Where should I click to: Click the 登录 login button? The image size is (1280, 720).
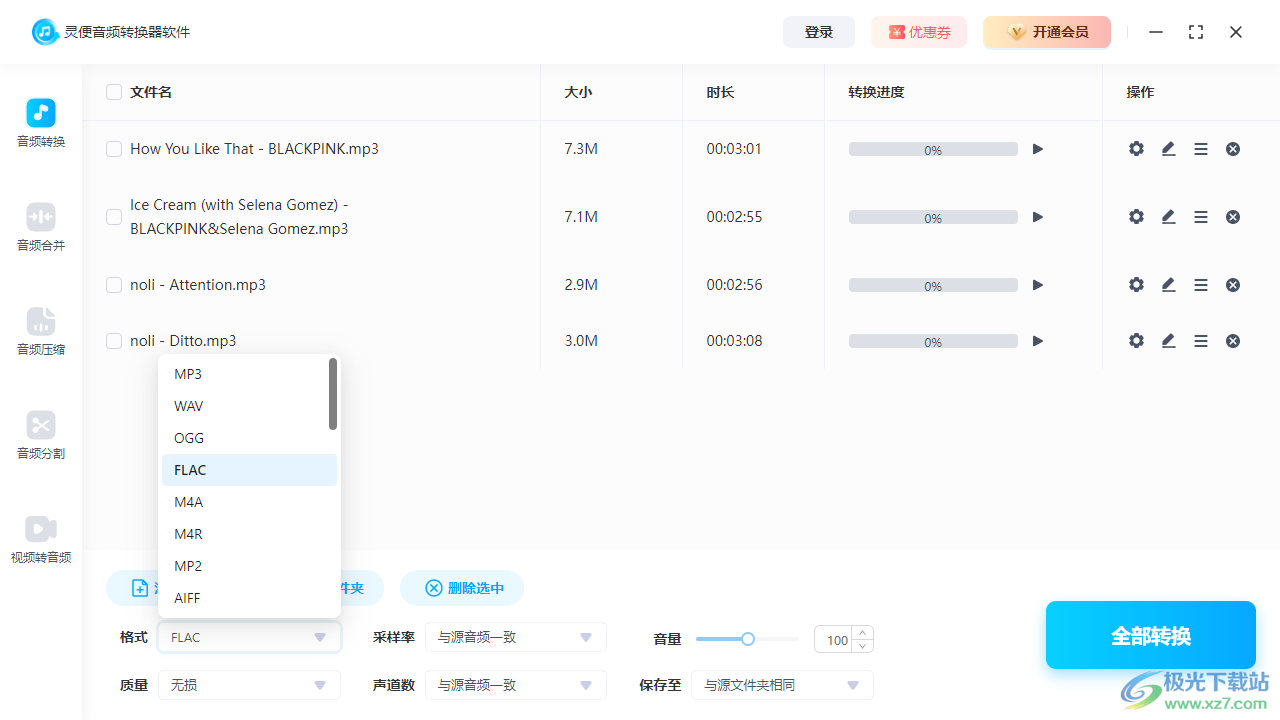click(x=819, y=32)
